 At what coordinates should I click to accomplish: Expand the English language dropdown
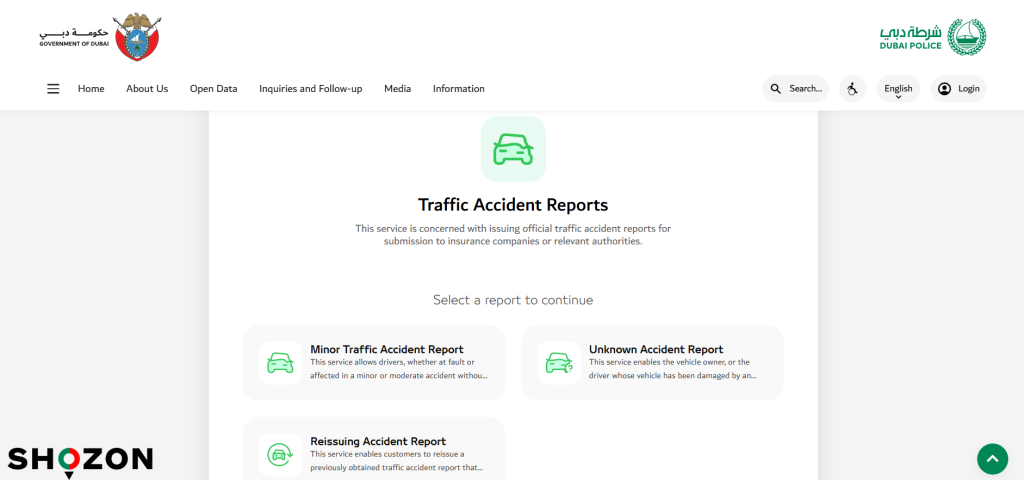click(x=898, y=89)
